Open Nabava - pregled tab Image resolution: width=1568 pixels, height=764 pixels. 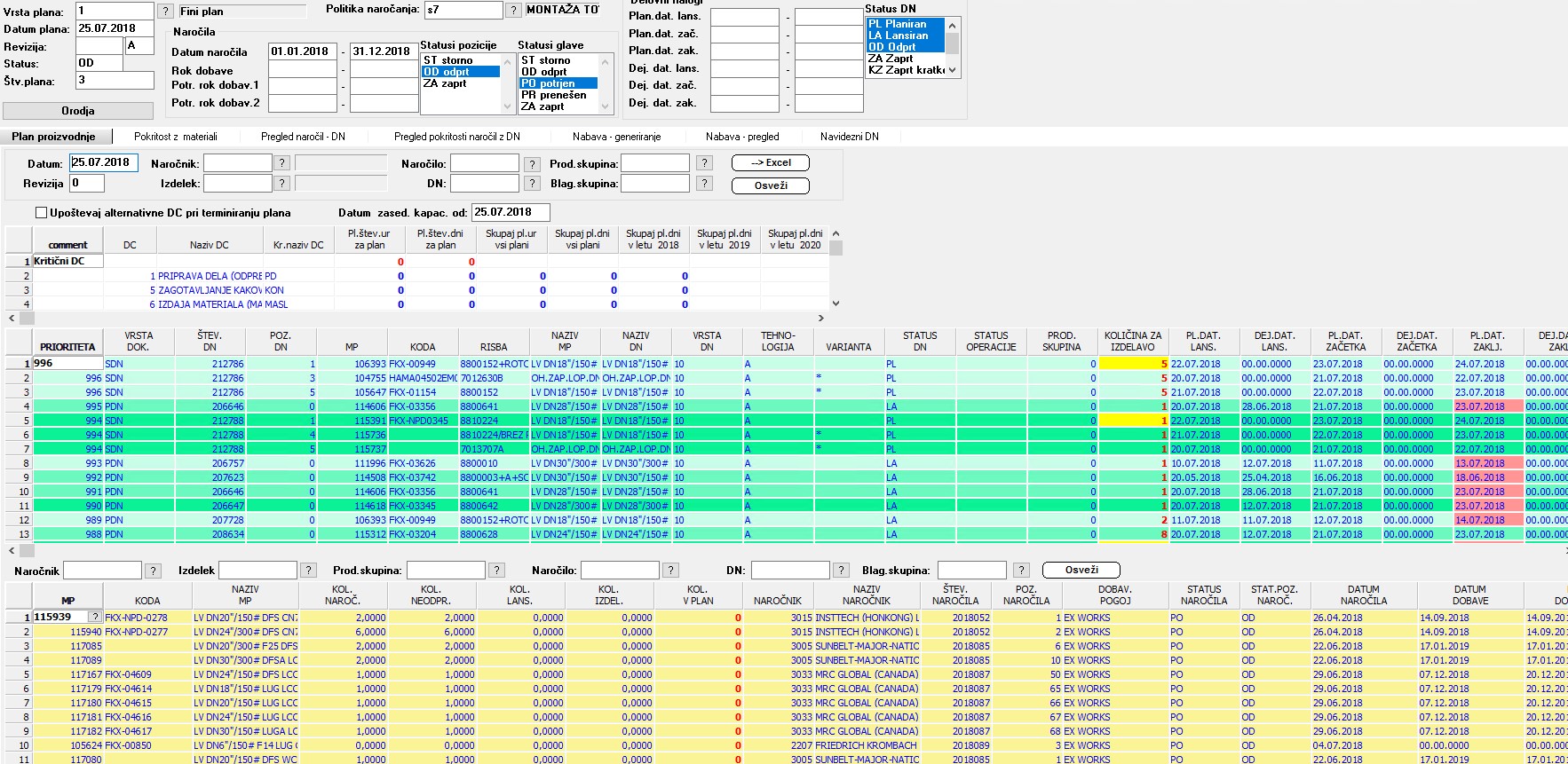click(x=742, y=137)
